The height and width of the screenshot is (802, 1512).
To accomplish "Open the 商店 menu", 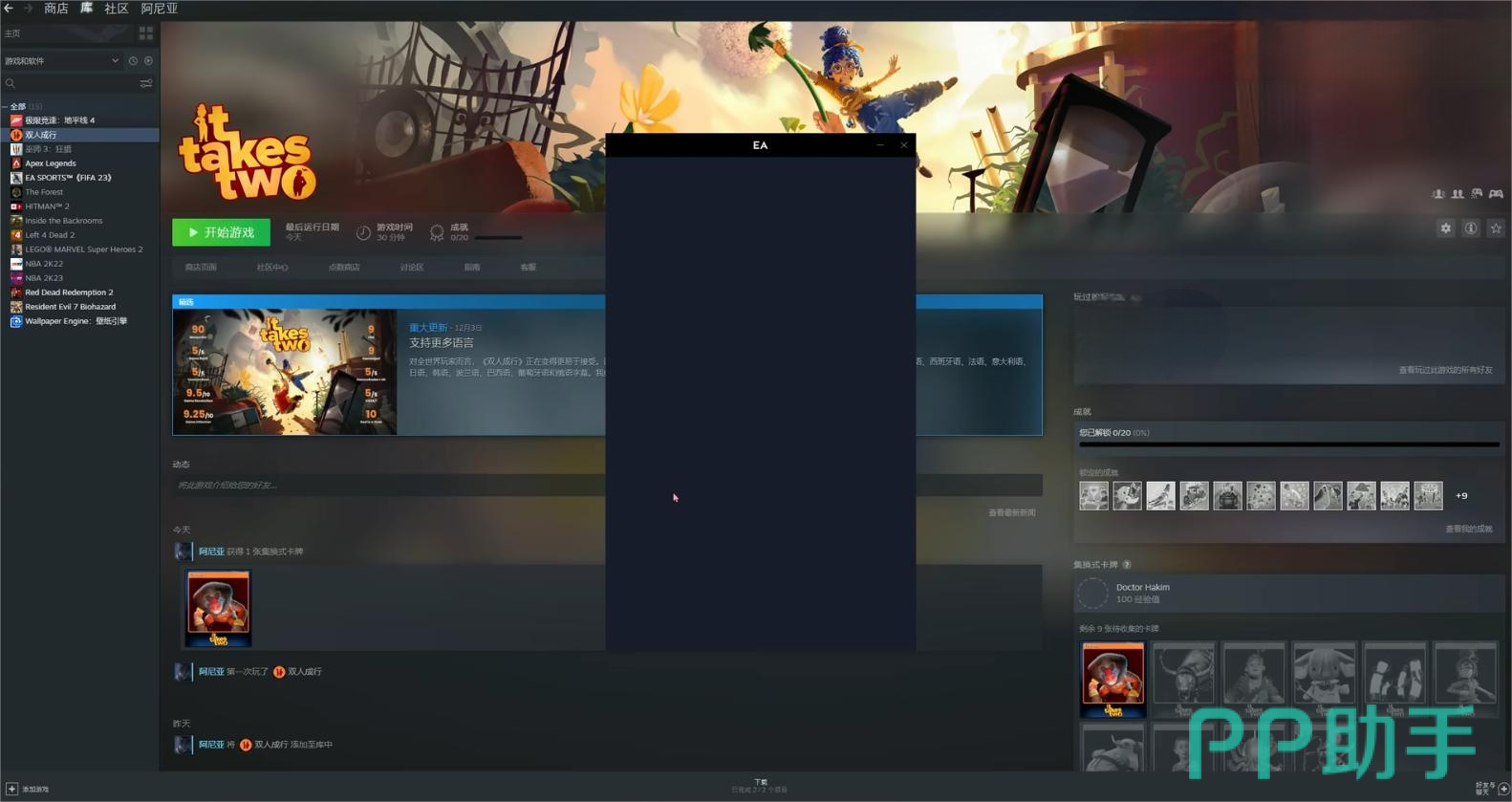I will (56, 9).
